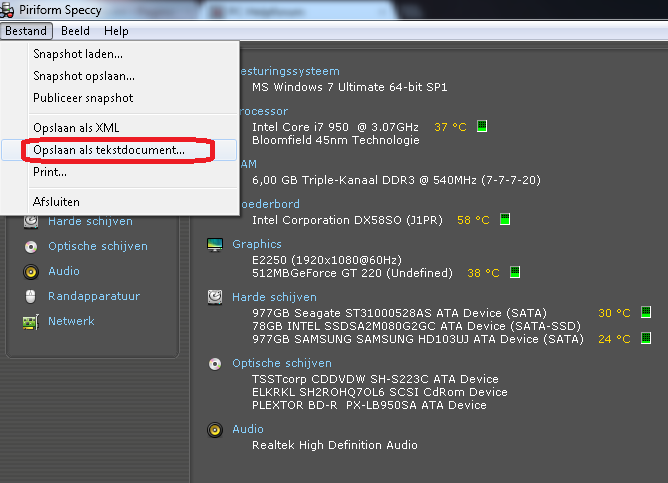This screenshot has width=668, height=483.
Task: Click the motherboard 58 °C indicator icon
Action: pos(505,219)
